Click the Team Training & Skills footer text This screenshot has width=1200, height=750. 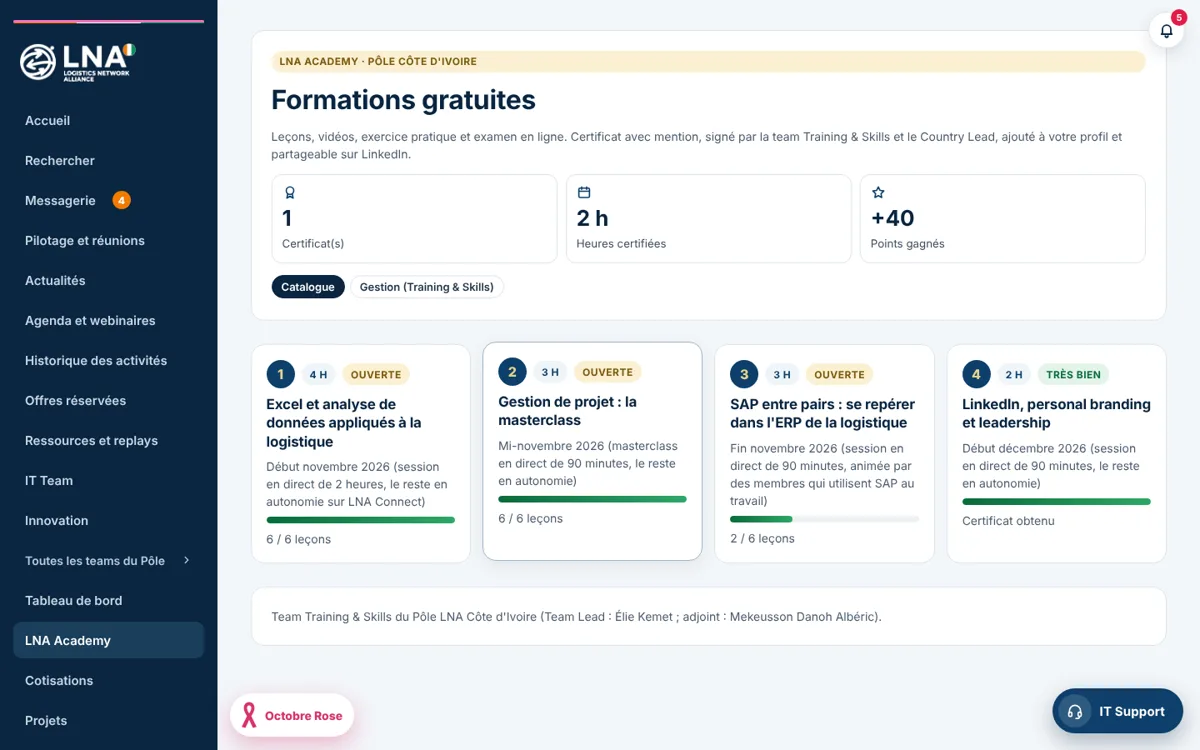pyautogui.click(x=576, y=617)
